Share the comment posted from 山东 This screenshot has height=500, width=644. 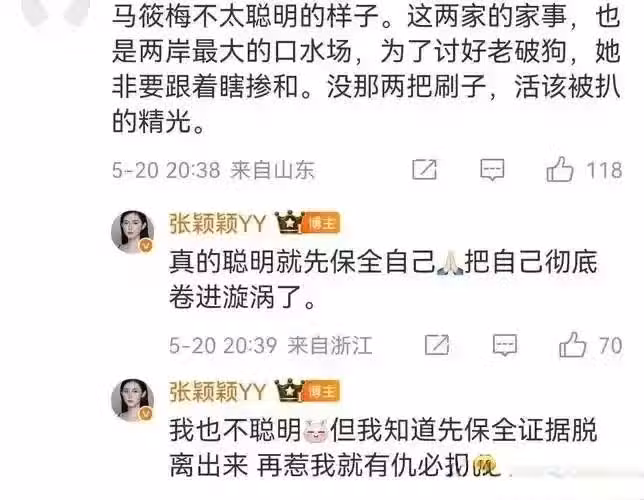(x=424, y=169)
